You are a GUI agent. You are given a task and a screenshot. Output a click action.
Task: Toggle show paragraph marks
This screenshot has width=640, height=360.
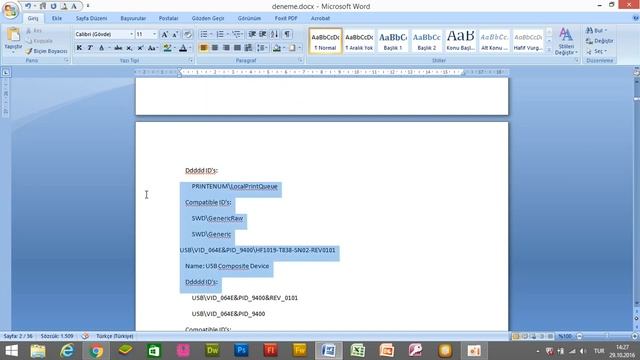coord(287,34)
